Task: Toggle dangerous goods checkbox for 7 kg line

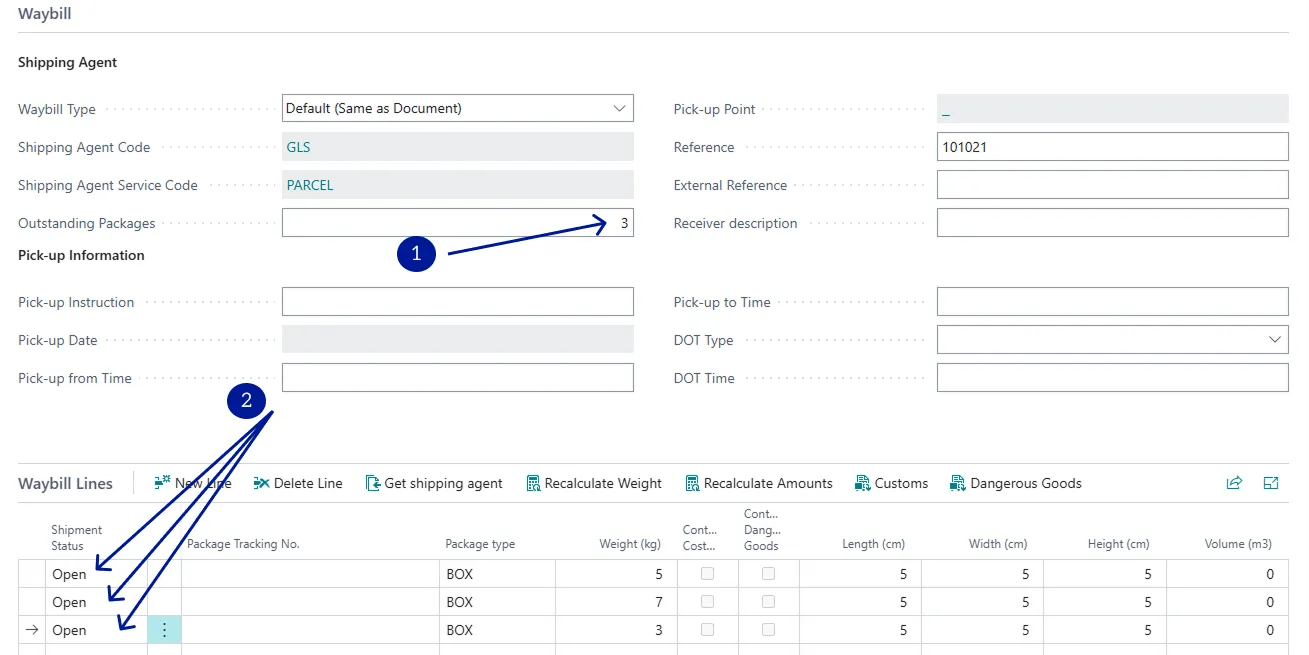Action: 769,602
